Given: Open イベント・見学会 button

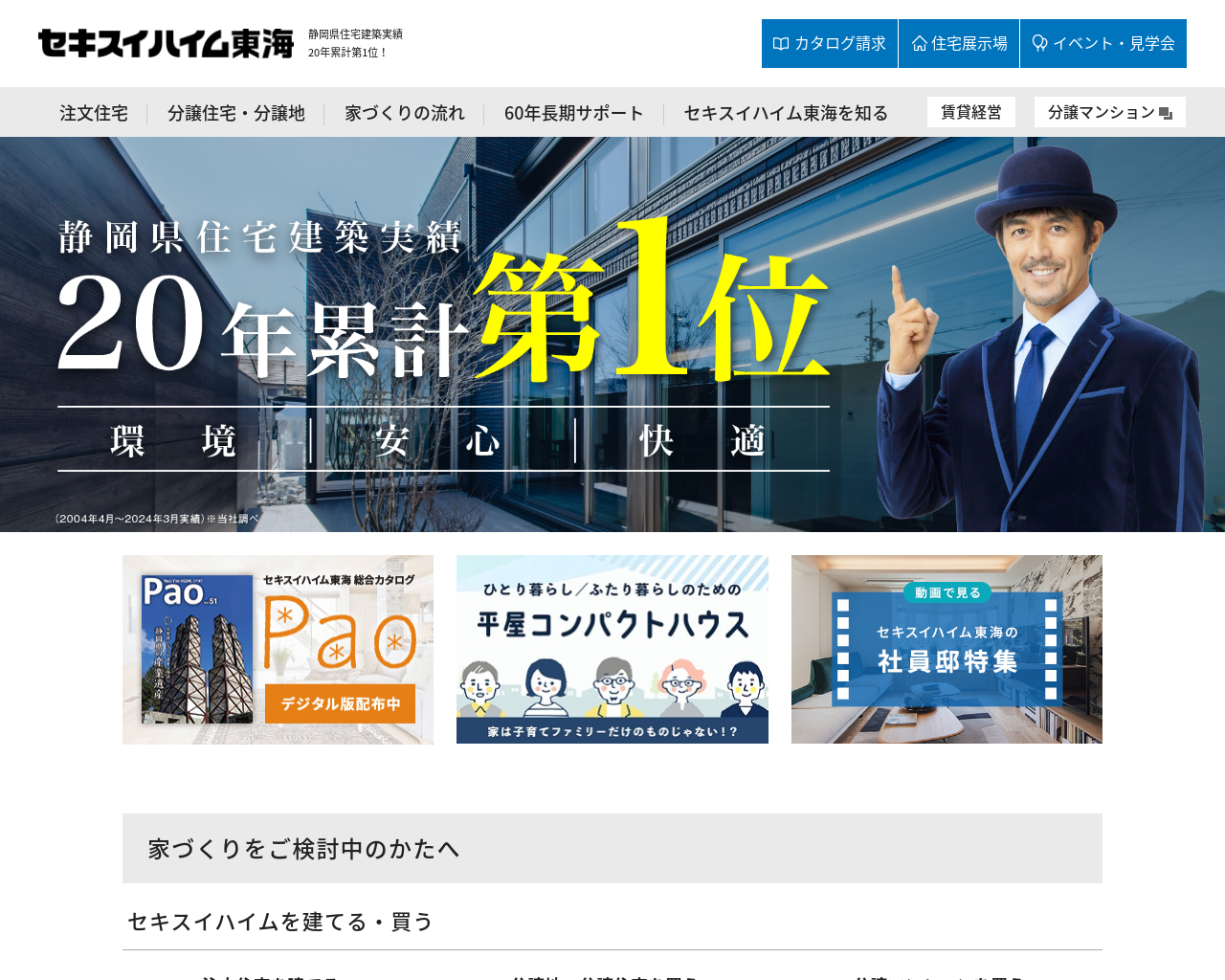Looking at the screenshot, I should tap(1103, 44).
